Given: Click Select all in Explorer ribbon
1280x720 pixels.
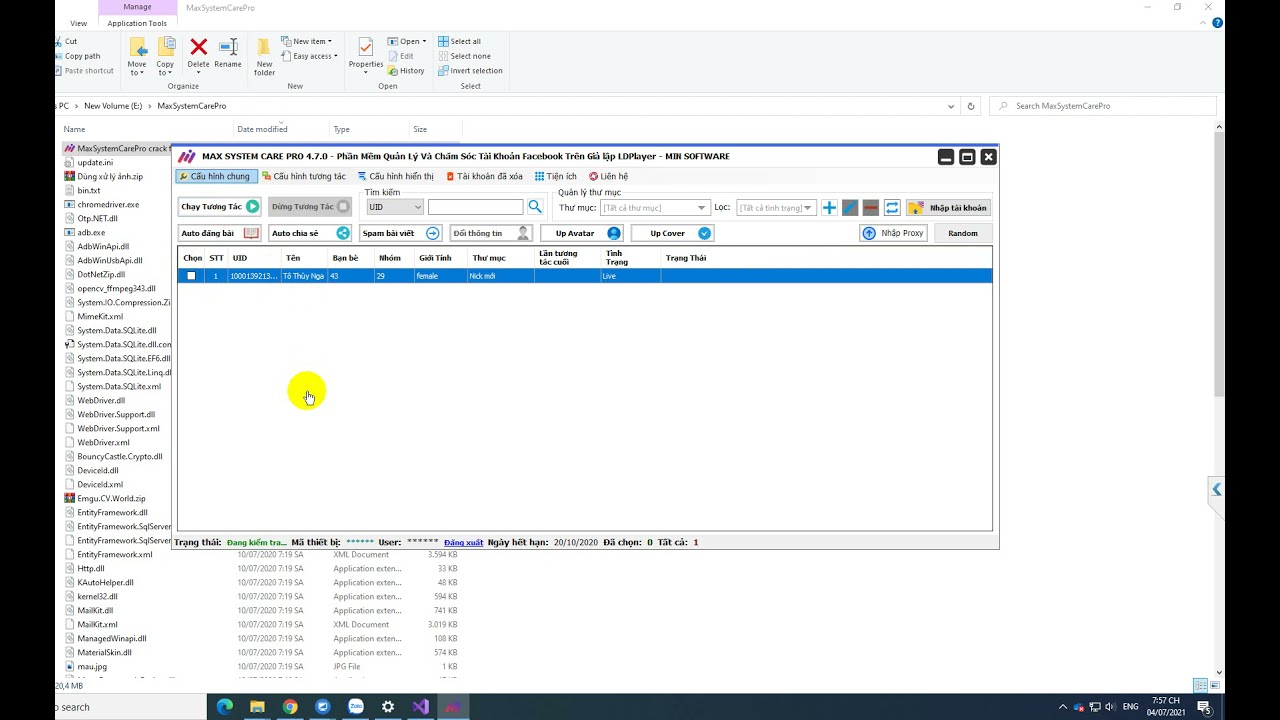Looking at the screenshot, I should (459, 41).
